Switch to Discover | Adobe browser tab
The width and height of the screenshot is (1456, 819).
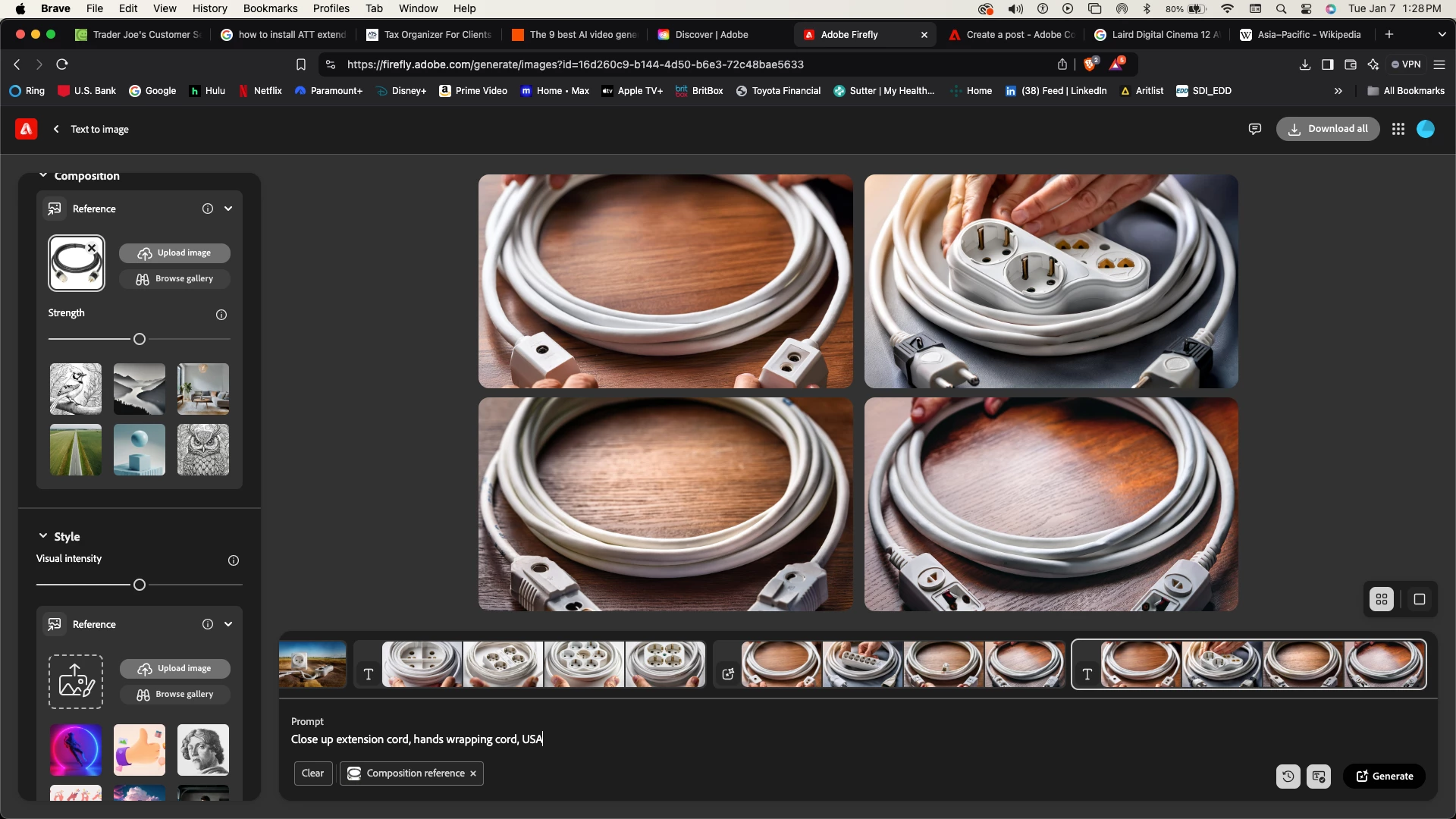click(711, 35)
